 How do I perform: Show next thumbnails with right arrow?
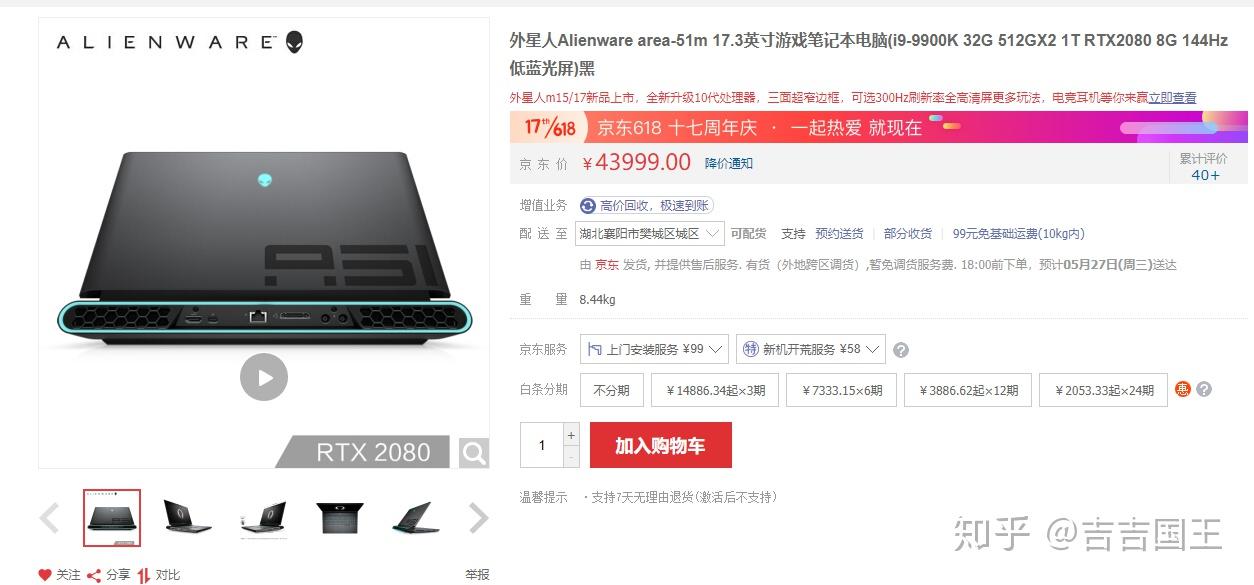point(479,518)
